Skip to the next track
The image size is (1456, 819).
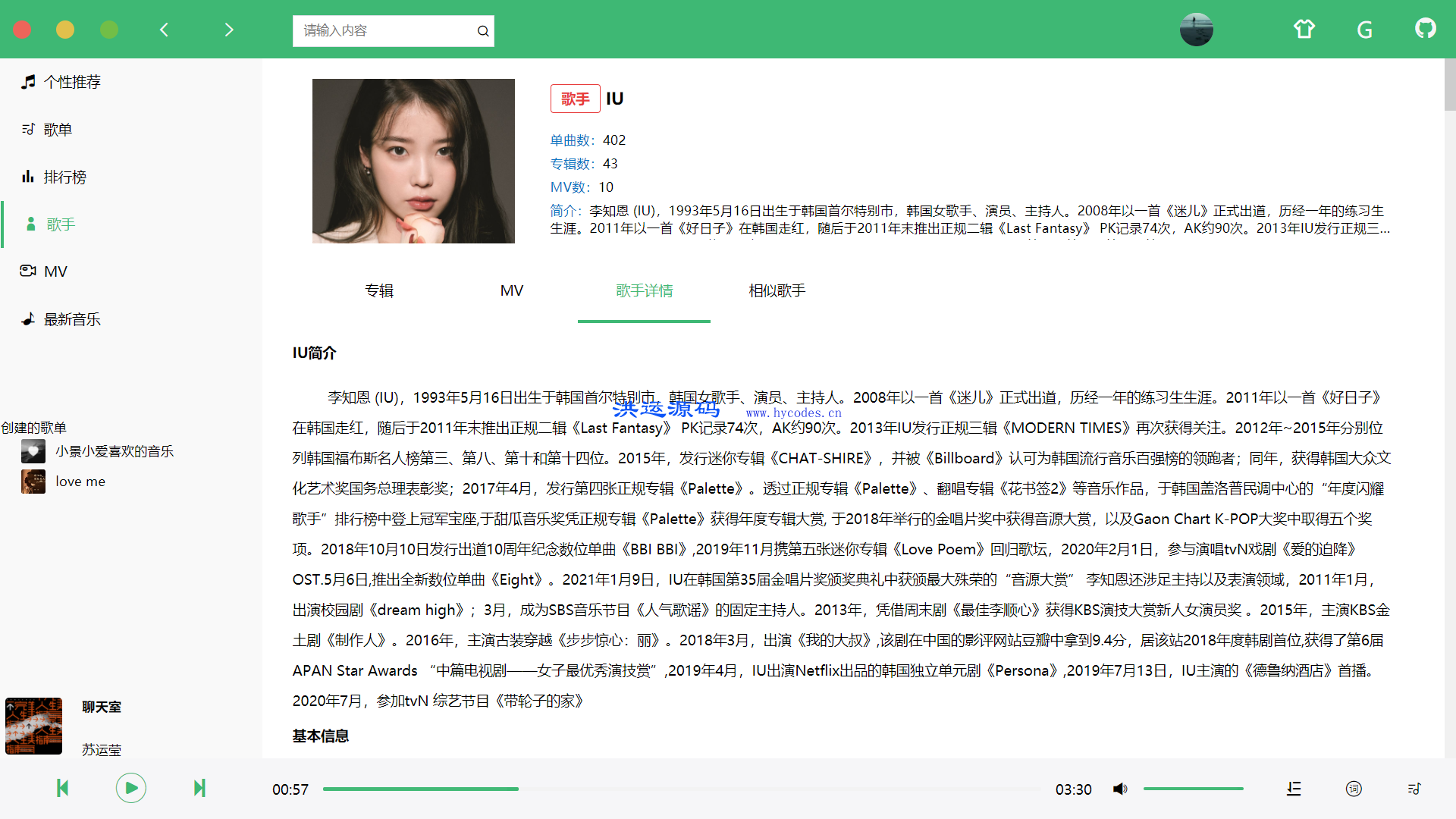tap(199, 789)
